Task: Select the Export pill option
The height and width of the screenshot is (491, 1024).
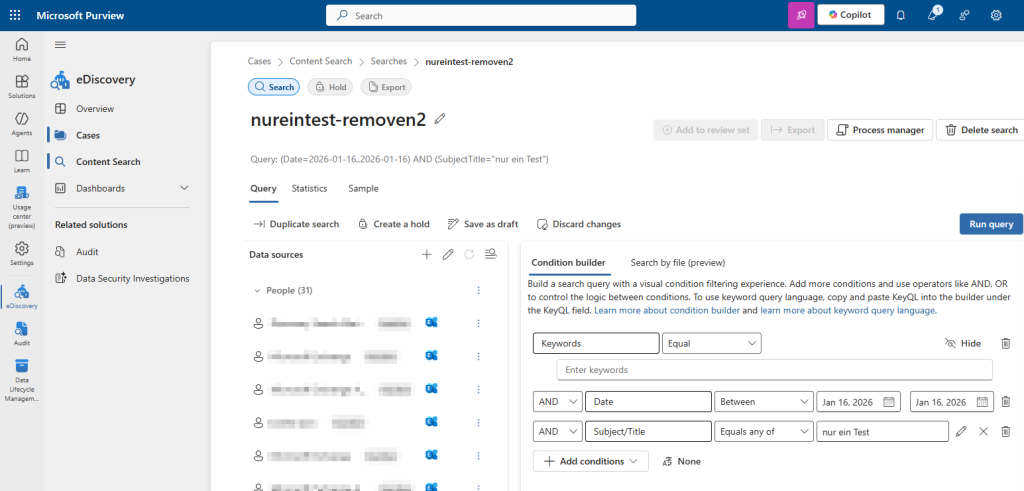Action: pos(385,87)
